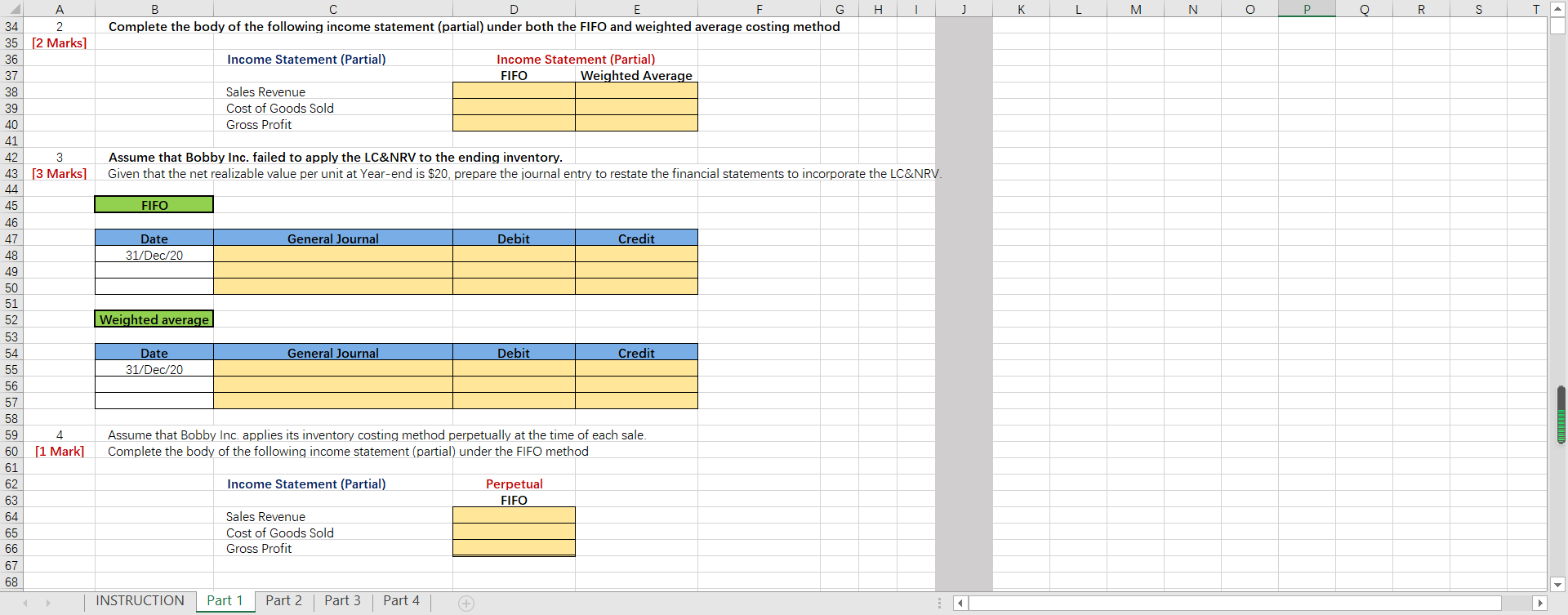Image resolution: width=1568 pixels, height=615 pixels.
Task: Click Gross Profit label in row 40
Action: [x=259, y=124]
